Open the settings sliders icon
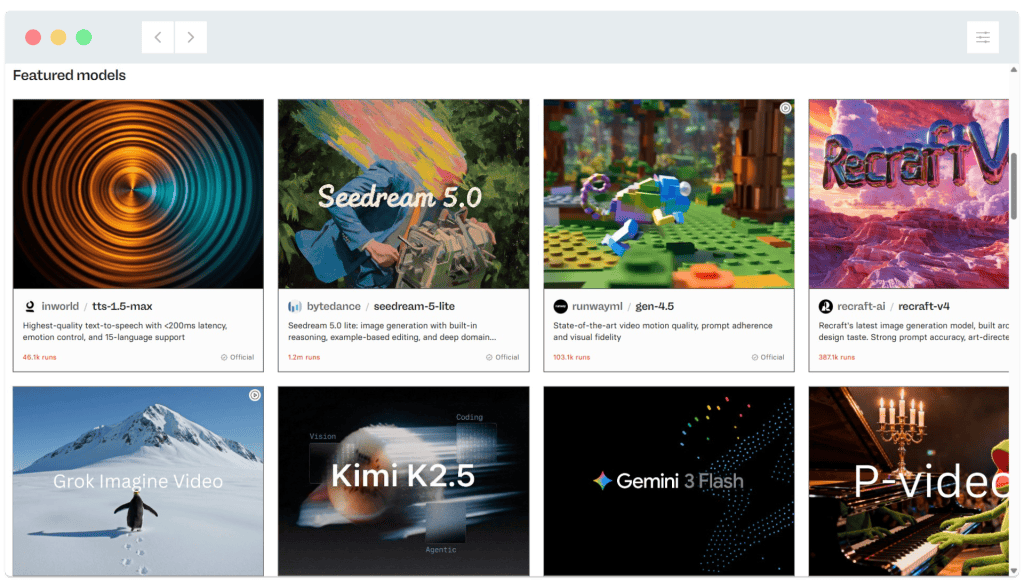Screen dimensions: 1024x587 [982, 37]
